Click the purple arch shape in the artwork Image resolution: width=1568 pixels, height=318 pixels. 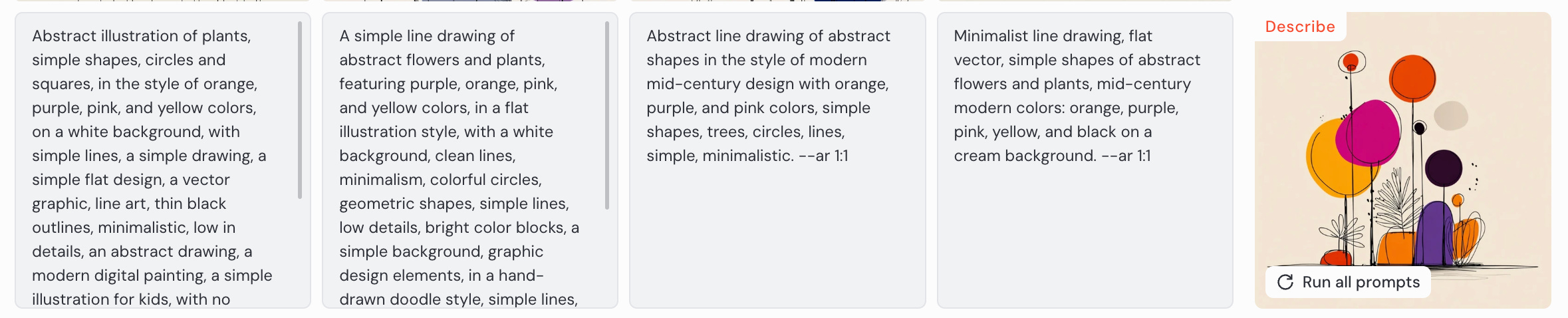tap(1434, 234)
